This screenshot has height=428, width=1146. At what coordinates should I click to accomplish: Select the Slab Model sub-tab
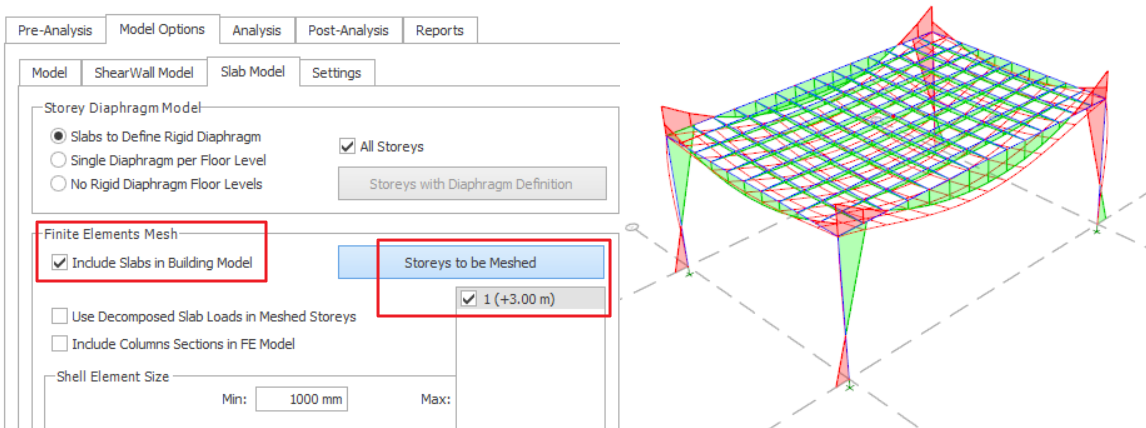click(x=253, y=72)
